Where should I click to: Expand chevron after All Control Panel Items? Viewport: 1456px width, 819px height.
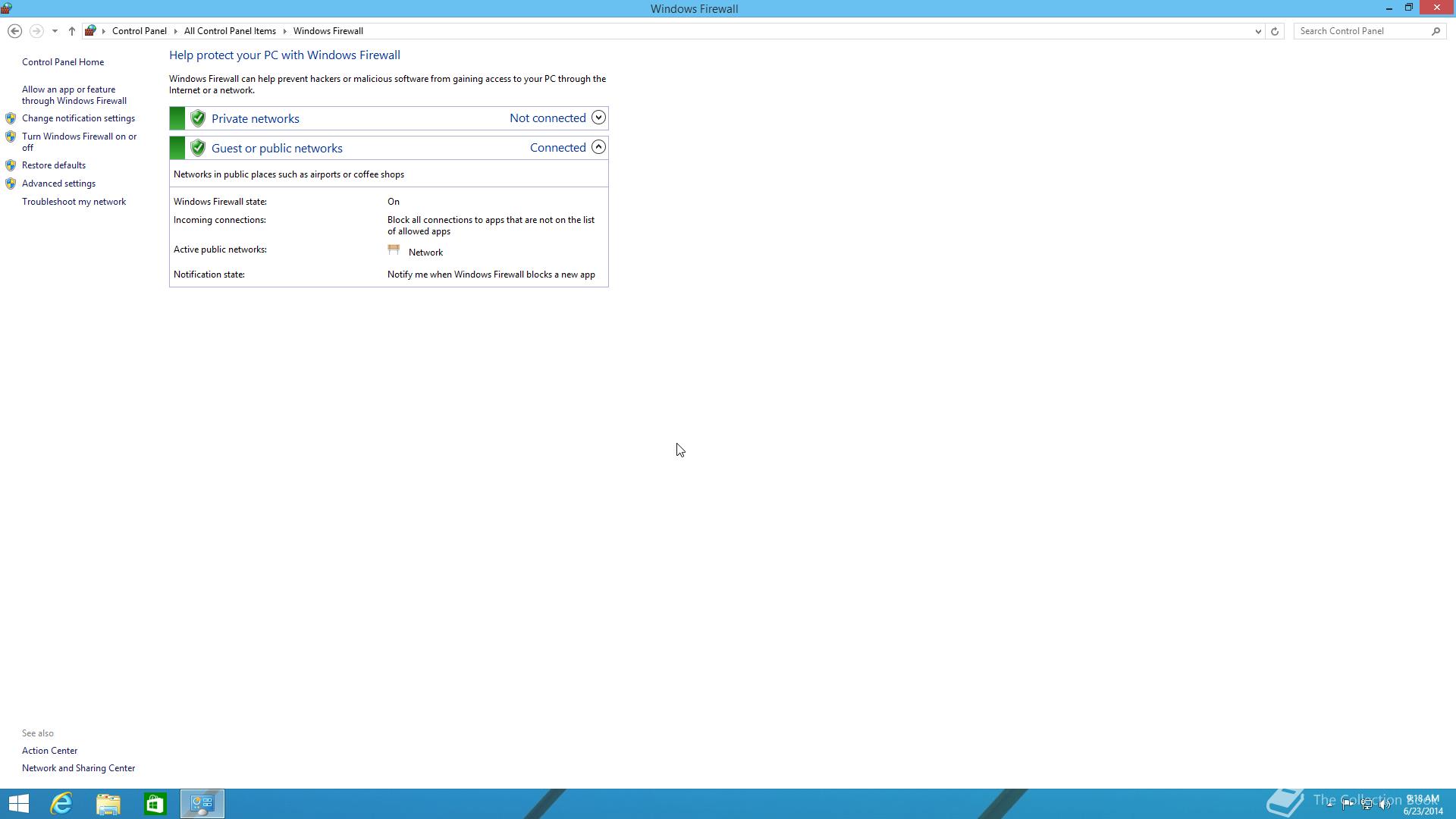point(285,31)
